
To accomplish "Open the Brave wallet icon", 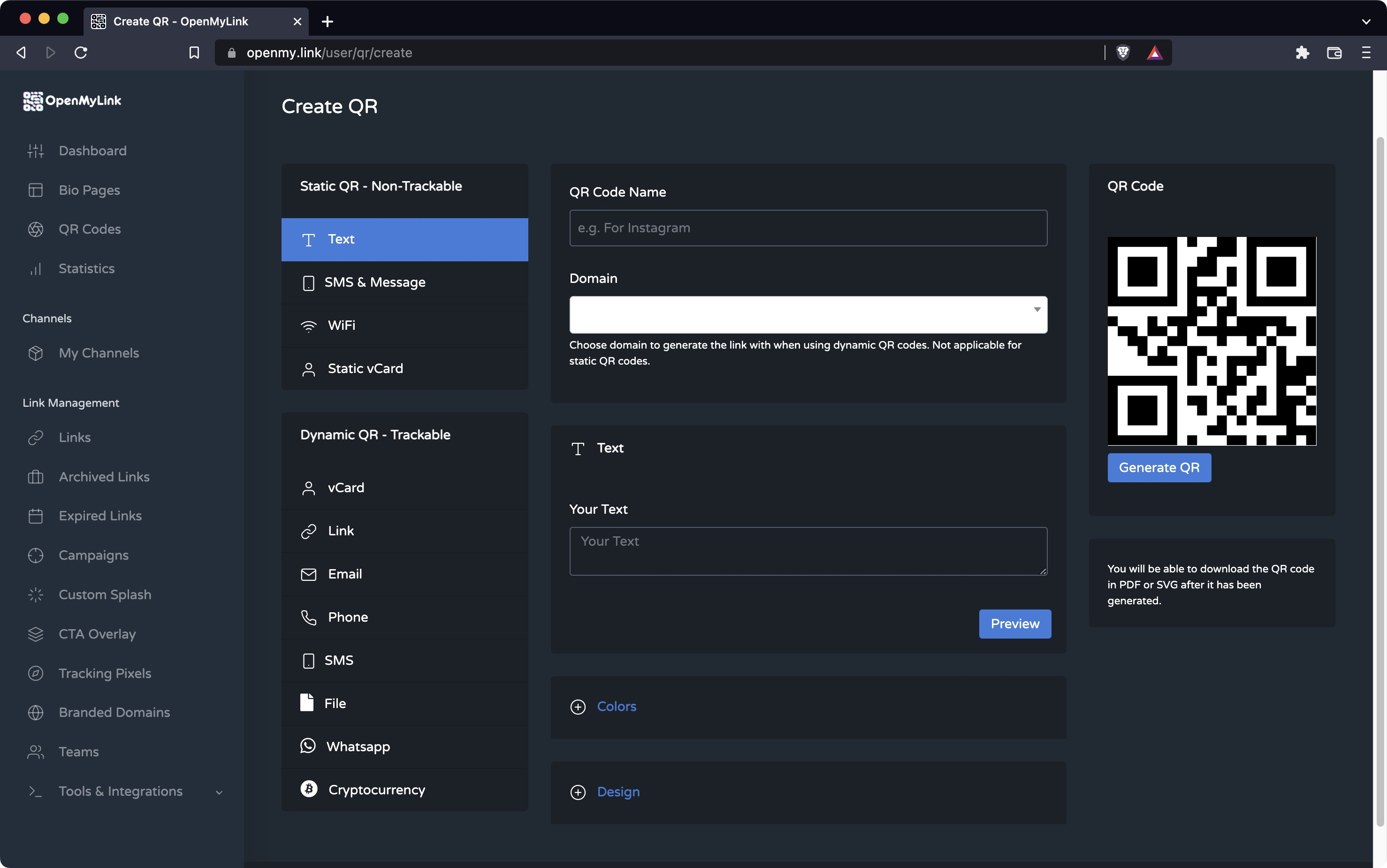I will [1334, 53].
